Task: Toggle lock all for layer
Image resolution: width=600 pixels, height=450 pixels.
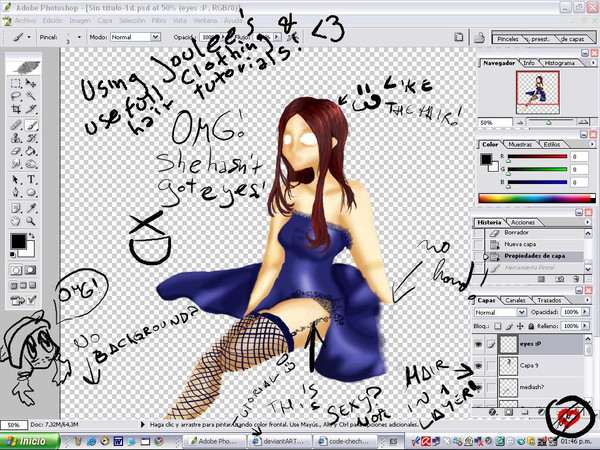Action: [x=531, y=326]
